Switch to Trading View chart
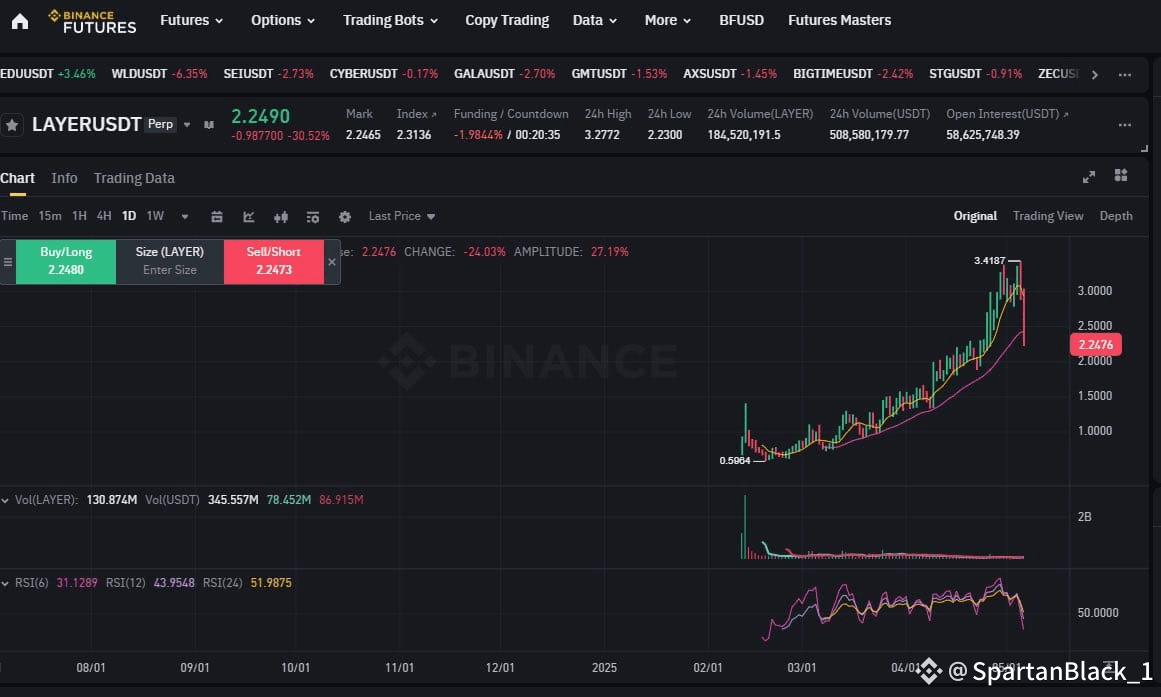1161x697 pixels. pos(1048,216)
